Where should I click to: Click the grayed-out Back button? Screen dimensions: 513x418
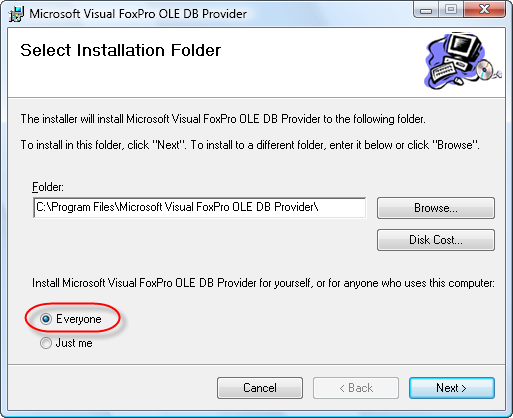pyautogui.click(x=356, y=388)
